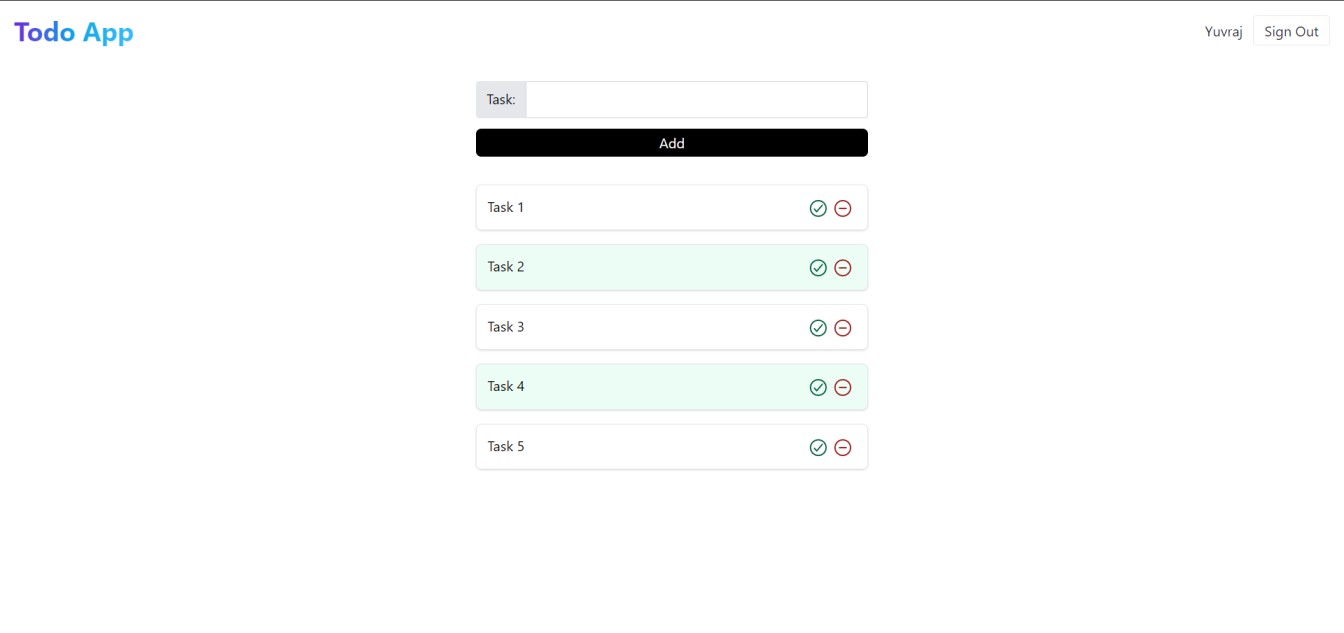The image size is (1344, 633).
Task: Click the Task 3 item label
Action: click(x=506, y=327)
